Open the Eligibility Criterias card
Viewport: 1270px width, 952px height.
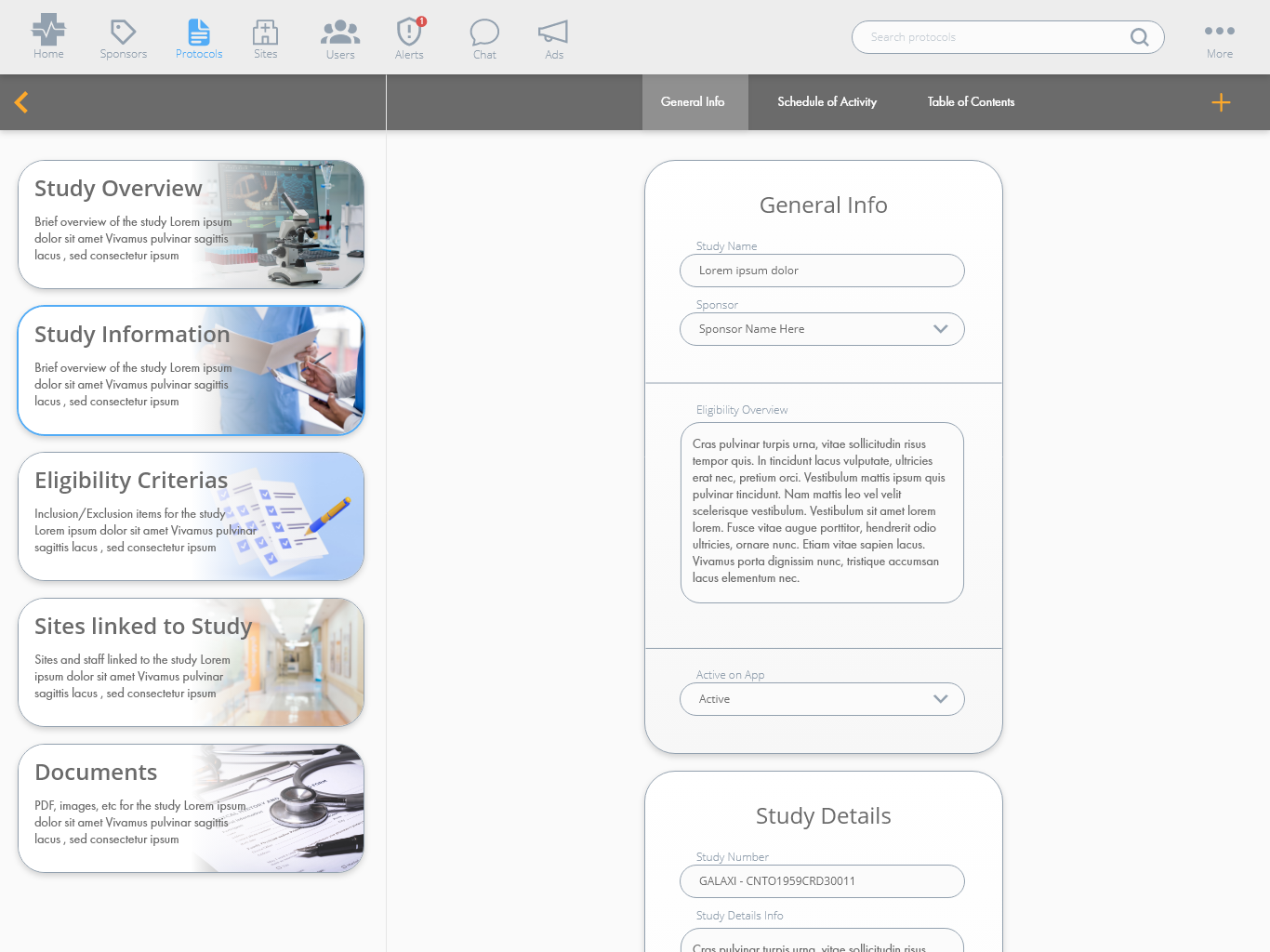[x=191, y=516]
